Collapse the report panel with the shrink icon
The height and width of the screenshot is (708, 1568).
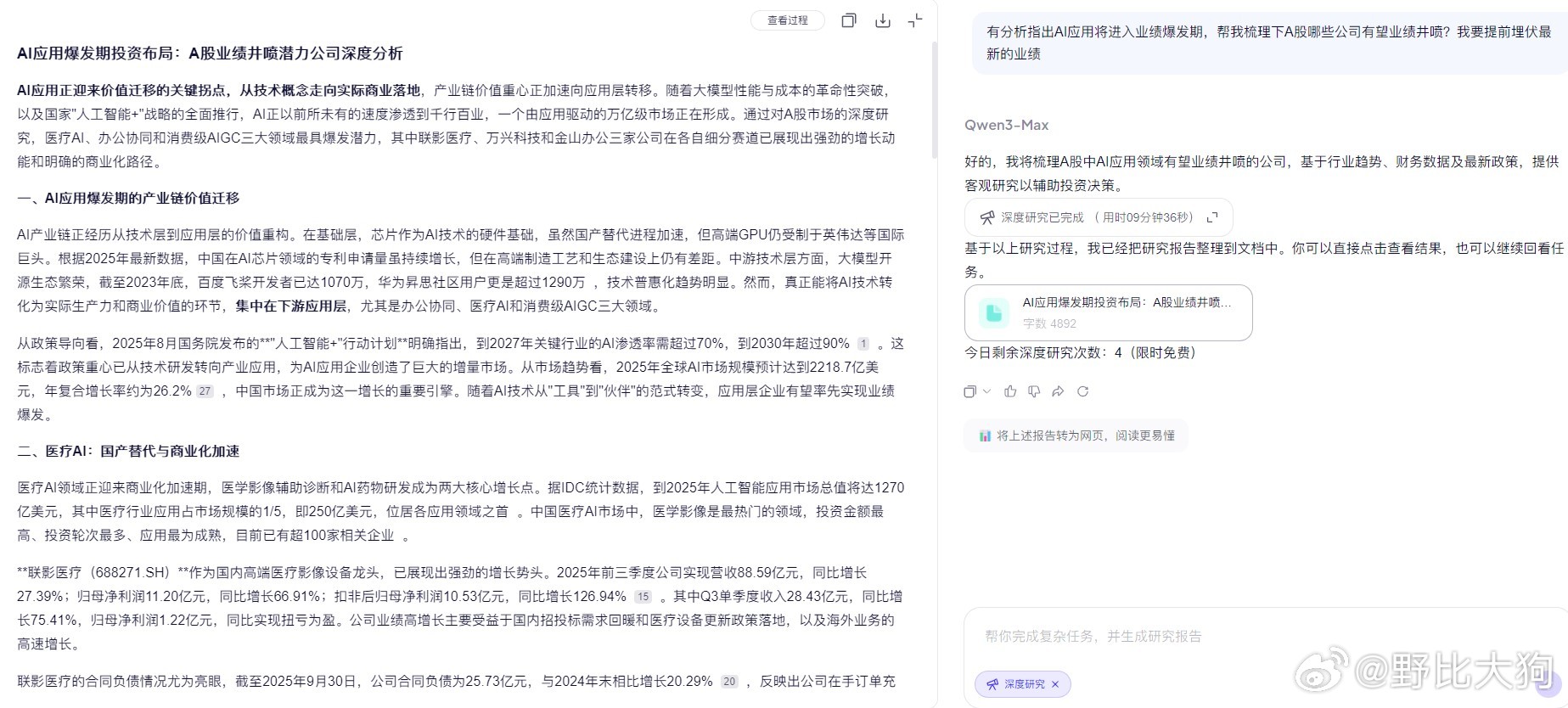(915, 20)
